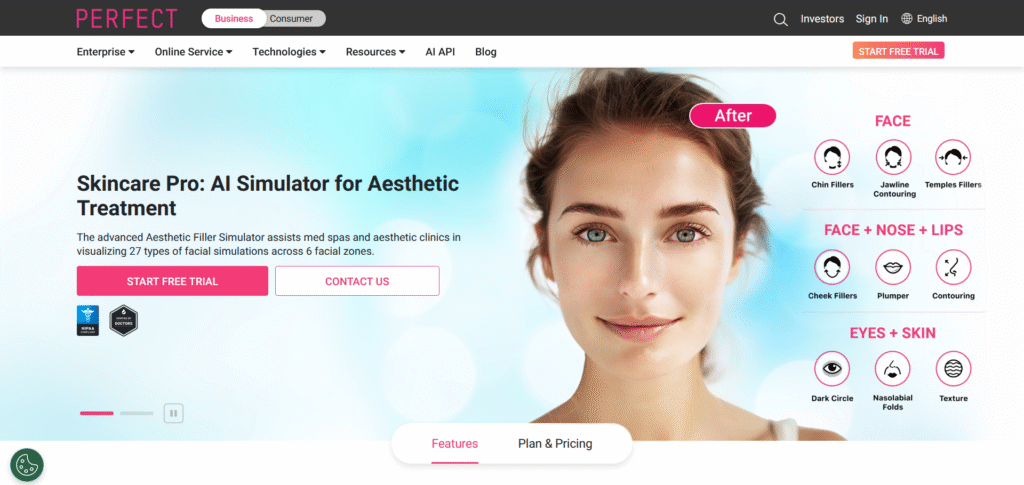Image resolution: width=1024 pixels, height=485 pixels.
Task: Expand the Enterprise dropdown menu
Action: 106,52
